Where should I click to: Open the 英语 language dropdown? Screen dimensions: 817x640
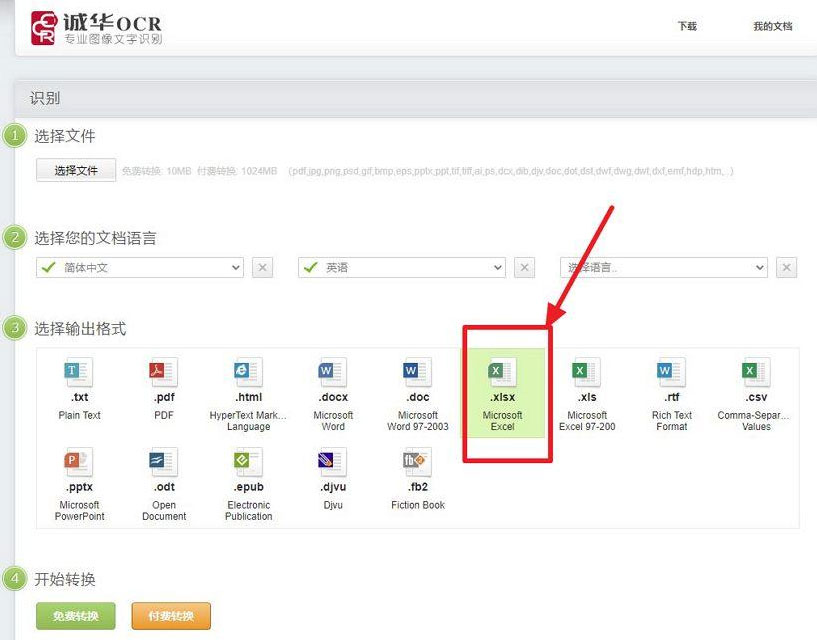point(401,268)
